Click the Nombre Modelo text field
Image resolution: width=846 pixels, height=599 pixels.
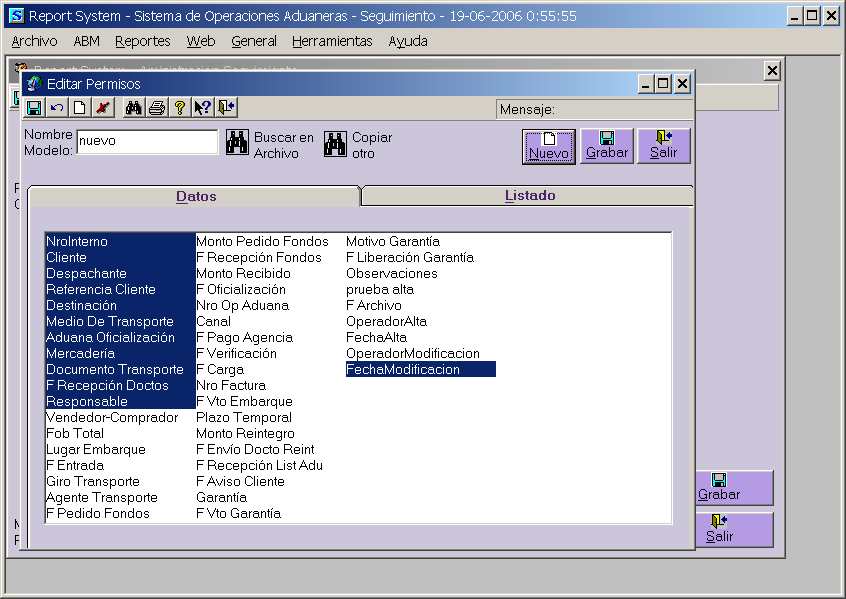pos(147,141)
